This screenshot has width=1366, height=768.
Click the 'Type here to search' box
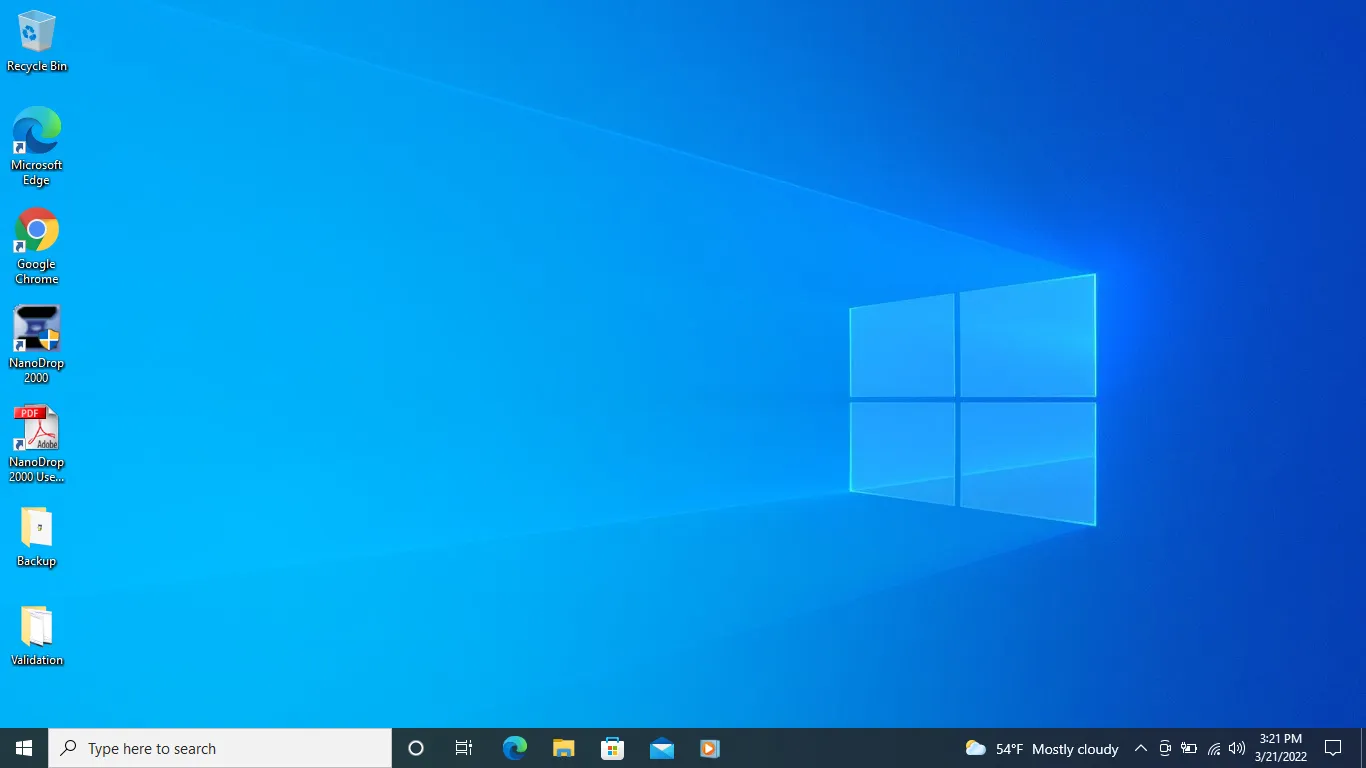coord(220,748)
